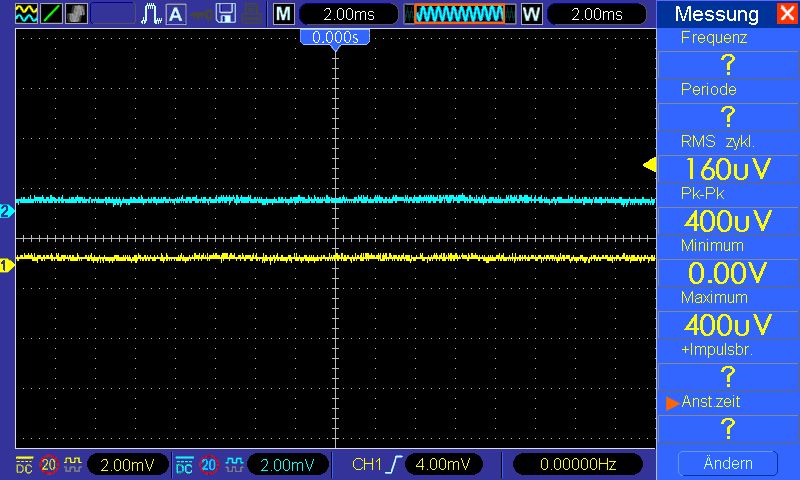
Task: Click the RMS zykl. 160uV reading
Action: [728, 169]
